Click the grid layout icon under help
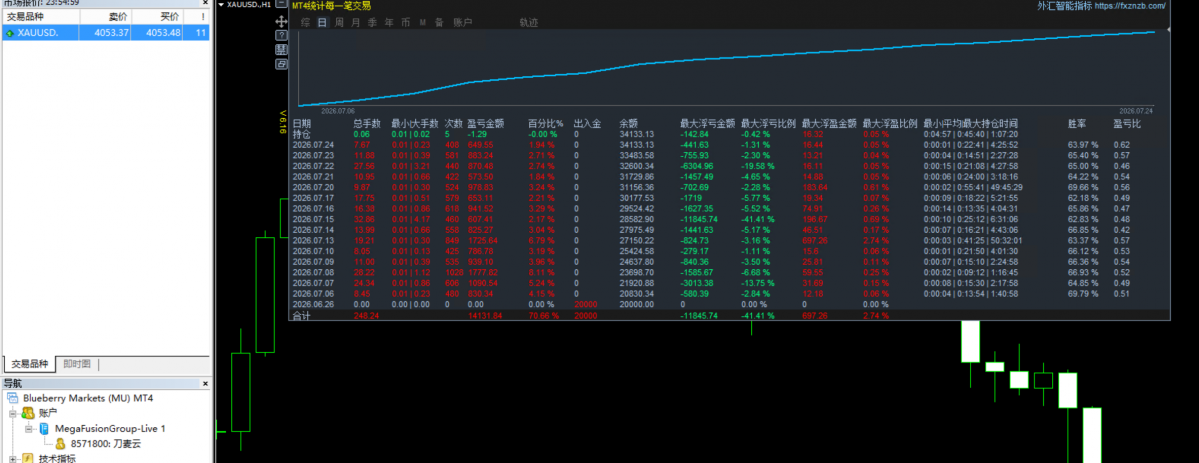The height and width of the screenshot is (463, 1199). tap(281, 50)
